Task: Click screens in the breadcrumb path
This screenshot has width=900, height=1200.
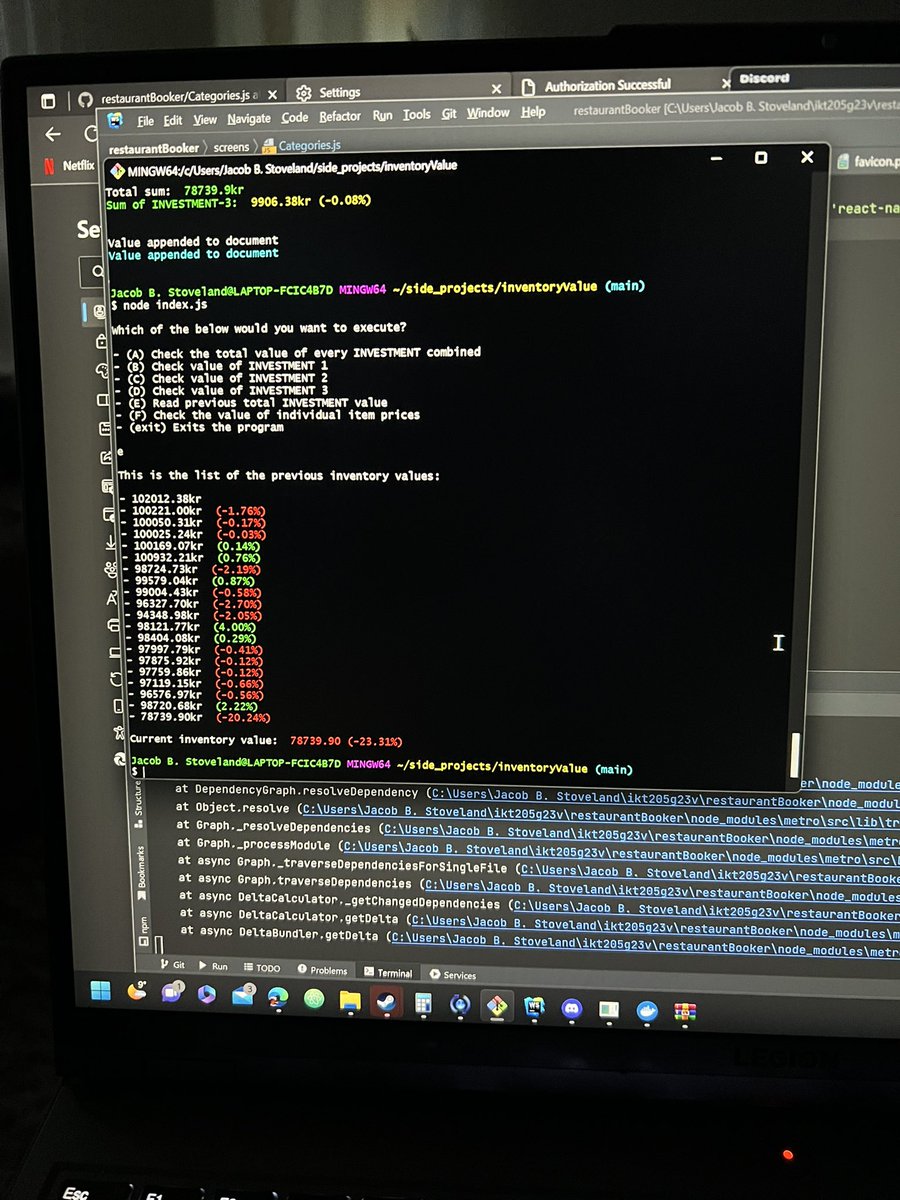Action: pyautogui.click(x=232, y=146)
